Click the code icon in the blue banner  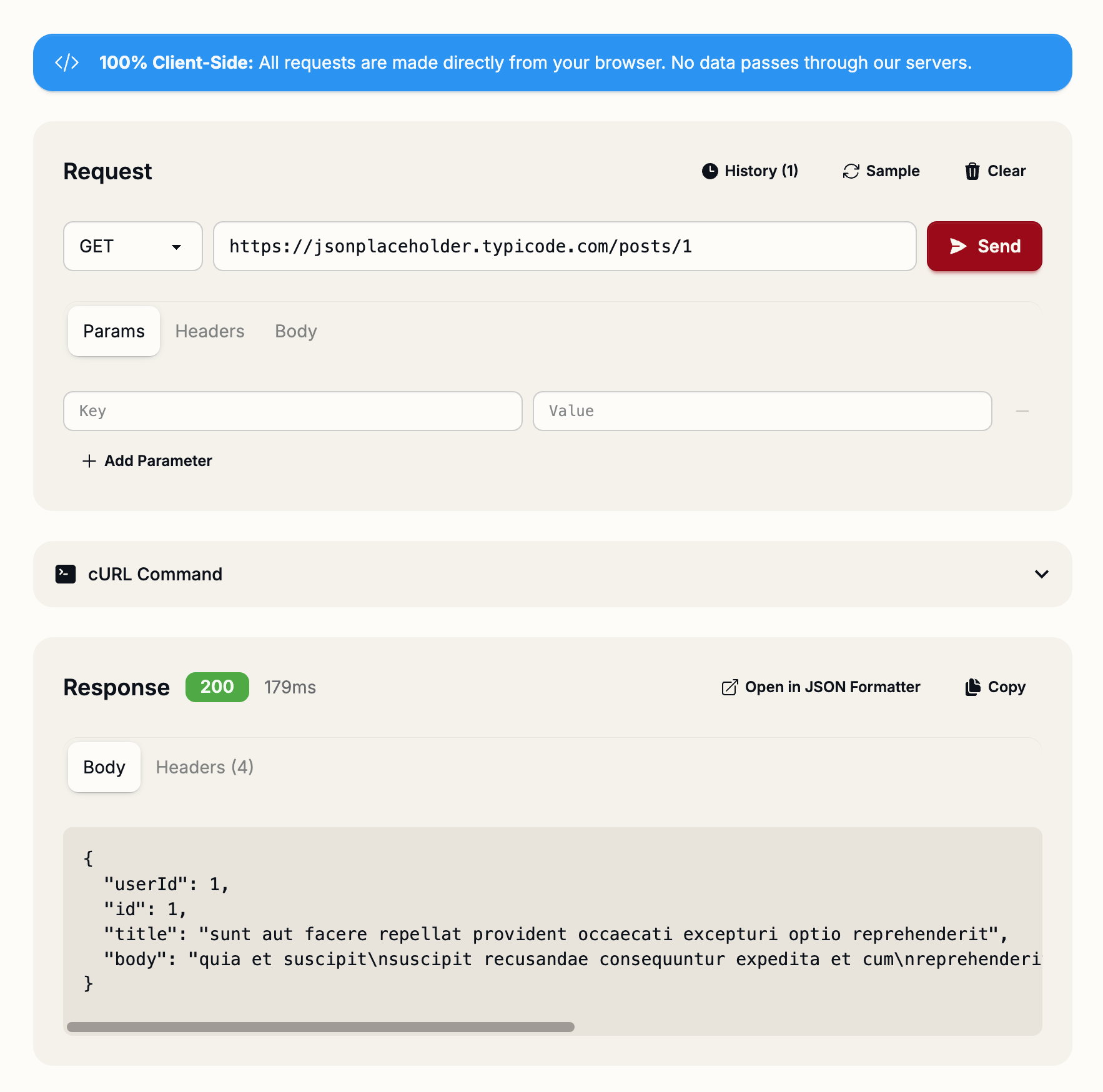68,62
